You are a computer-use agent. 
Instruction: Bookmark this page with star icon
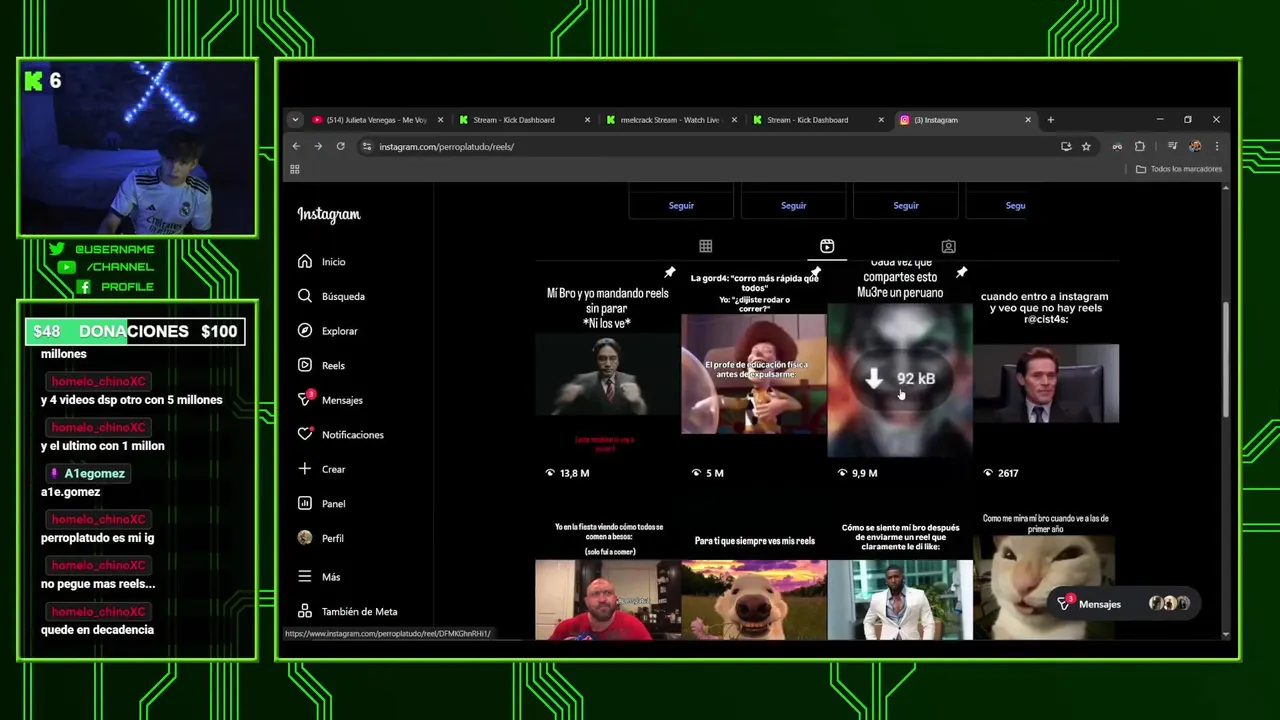point(1086,146)
